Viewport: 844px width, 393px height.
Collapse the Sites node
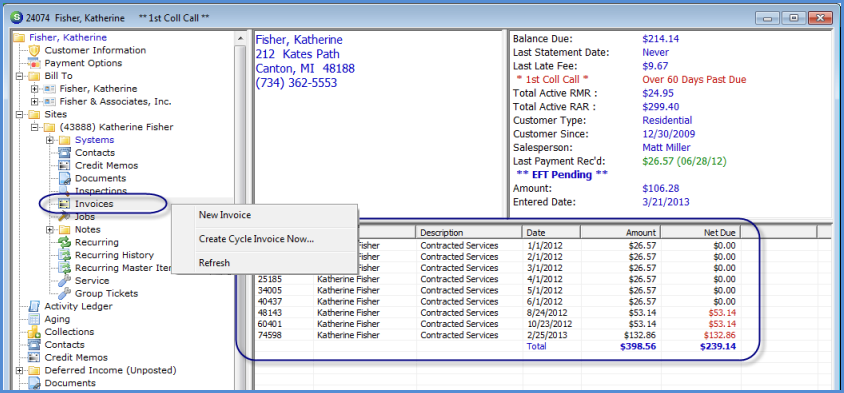pyautogui.click(x=20, y=115)
